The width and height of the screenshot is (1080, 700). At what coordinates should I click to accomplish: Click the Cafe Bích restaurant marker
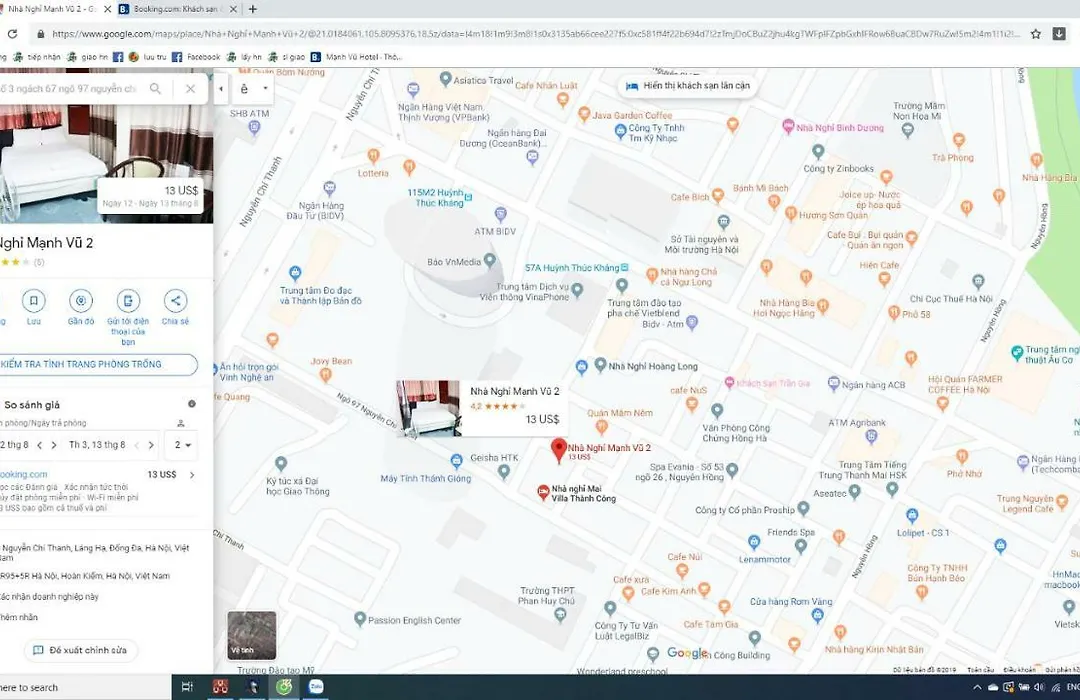pyautogui.click(x=718, y=196)
